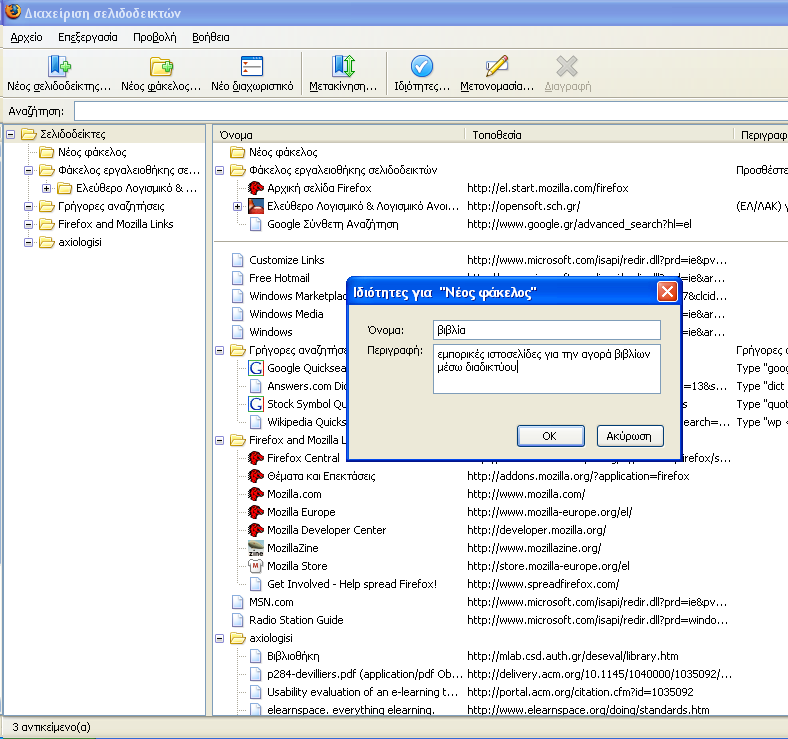Collapse axiologisi folder in main list
Viewport: 788px width, 739px height.
pos(220,638)
